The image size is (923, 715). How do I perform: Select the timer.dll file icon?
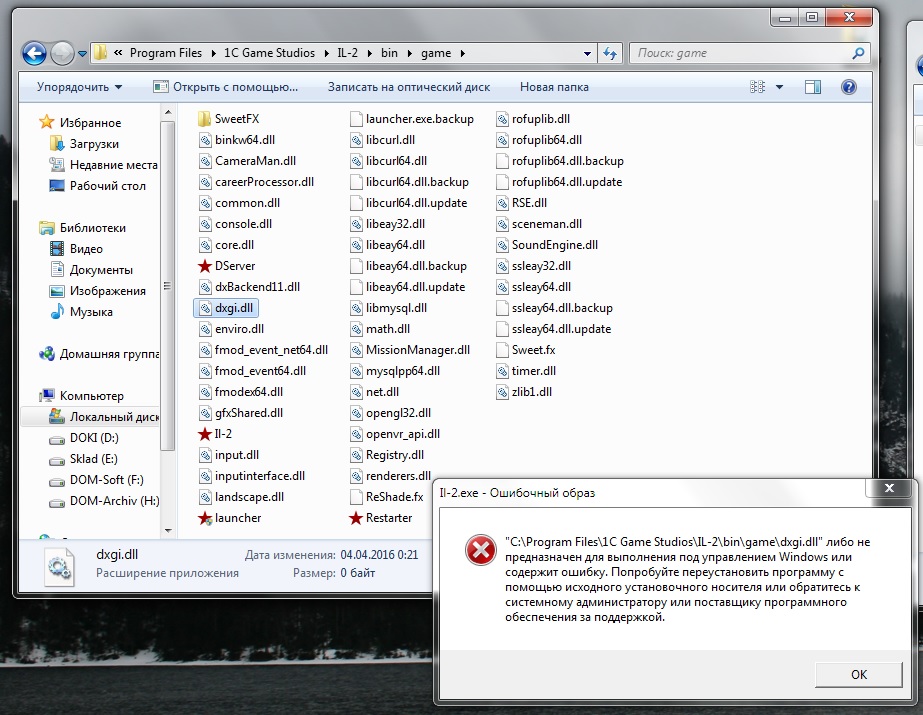pyautogui.click(x=502, y=371)
